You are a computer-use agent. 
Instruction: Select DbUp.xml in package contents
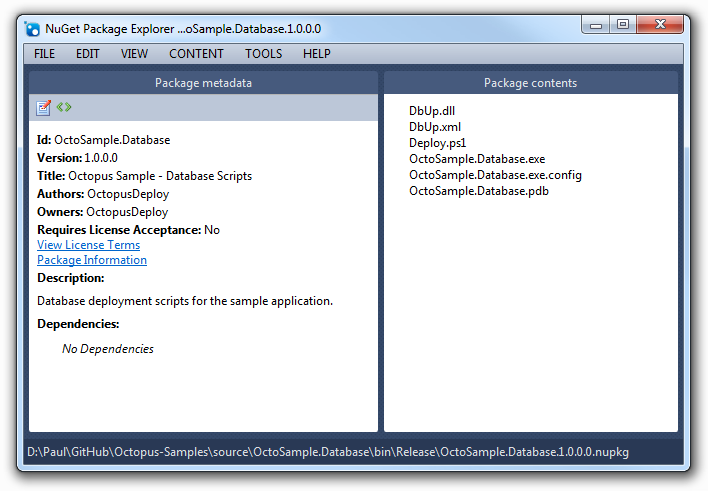pos(435,127)
